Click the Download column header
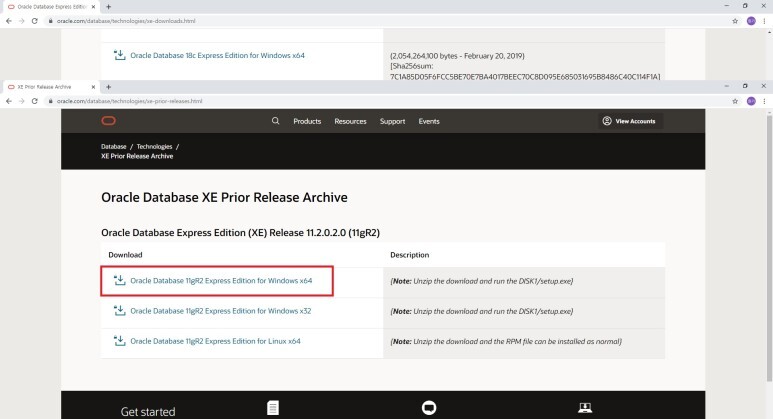 (125, 255)
